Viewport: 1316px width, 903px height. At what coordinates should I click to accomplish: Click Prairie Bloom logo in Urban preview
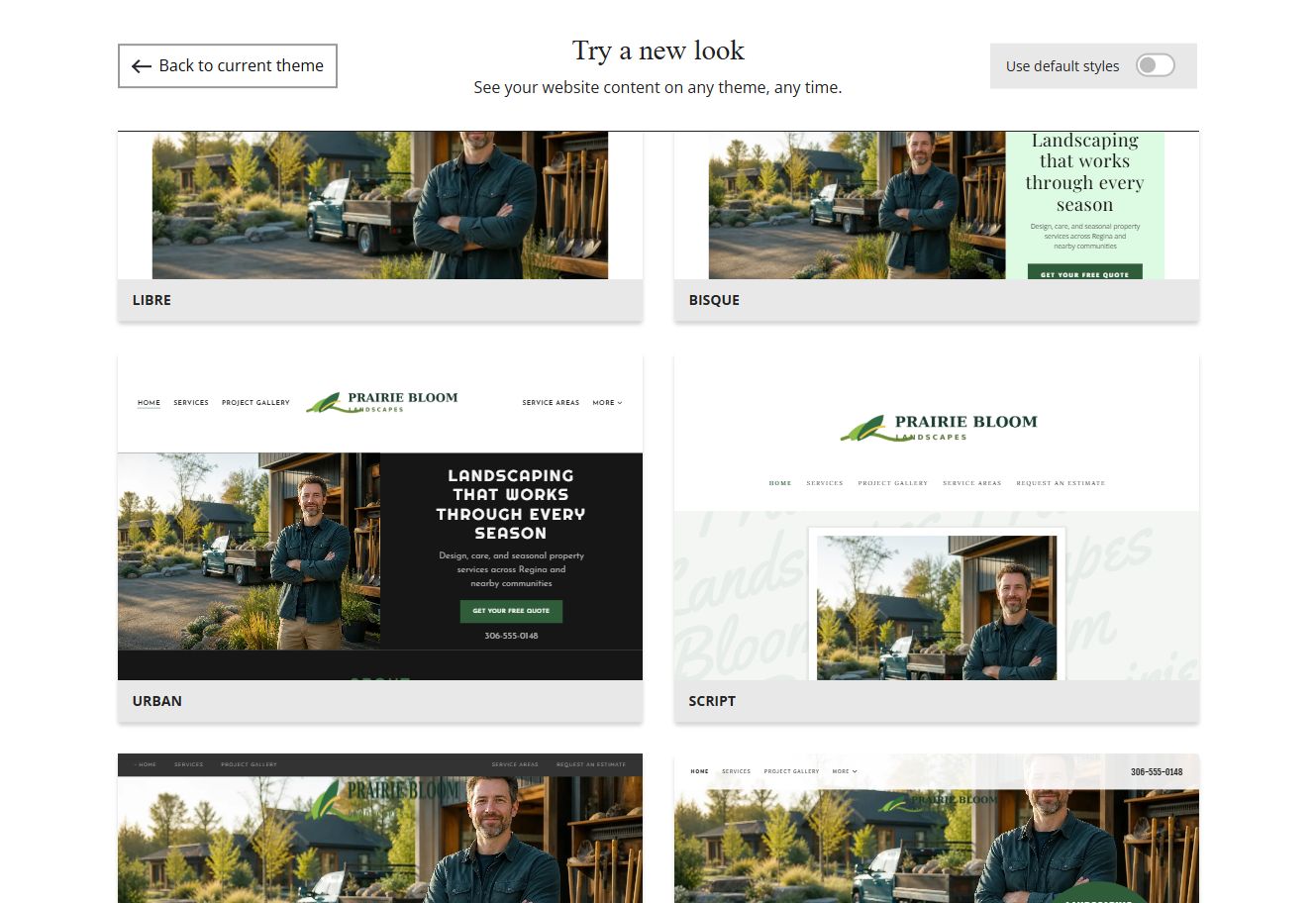tap(382, 402)
